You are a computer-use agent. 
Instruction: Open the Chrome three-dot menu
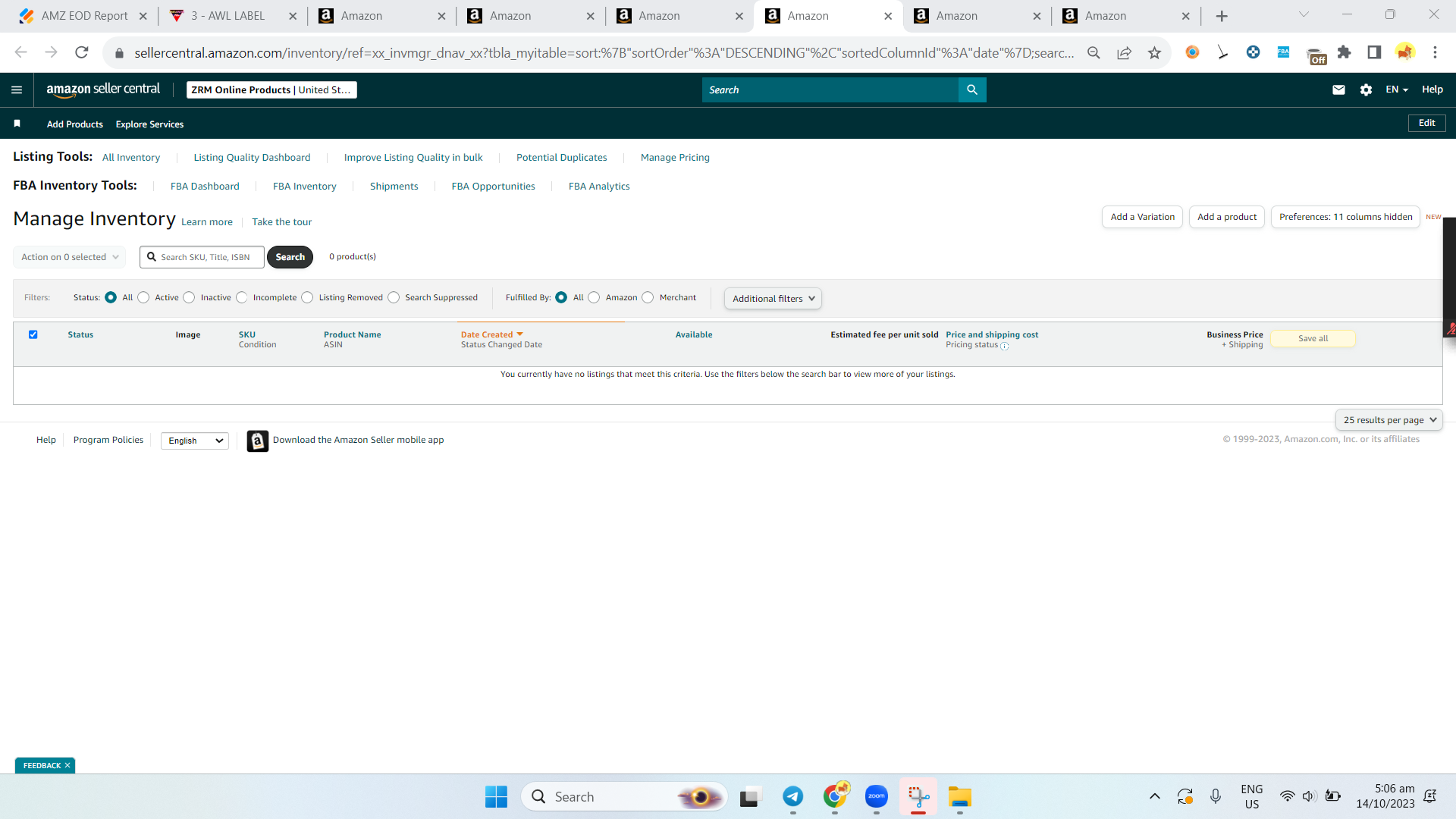click(1435, 52)
